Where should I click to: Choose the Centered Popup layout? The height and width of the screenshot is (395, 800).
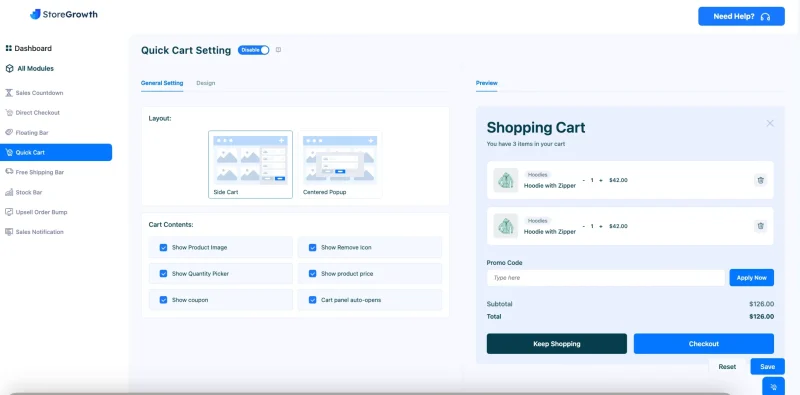click(x=340, y=164)
